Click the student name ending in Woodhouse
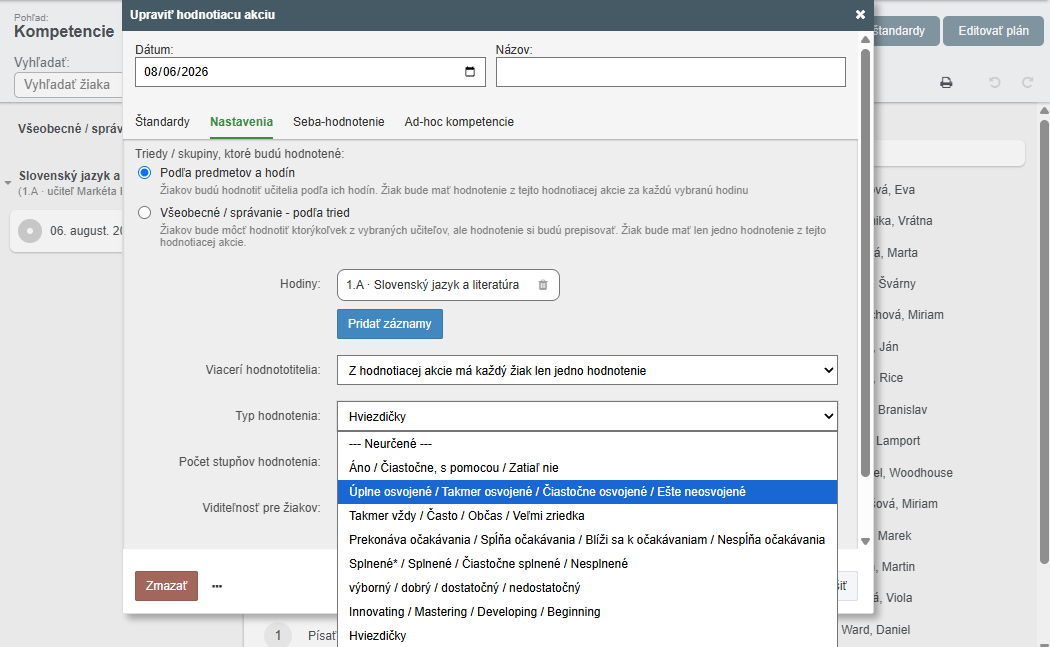 pos(912,473)
